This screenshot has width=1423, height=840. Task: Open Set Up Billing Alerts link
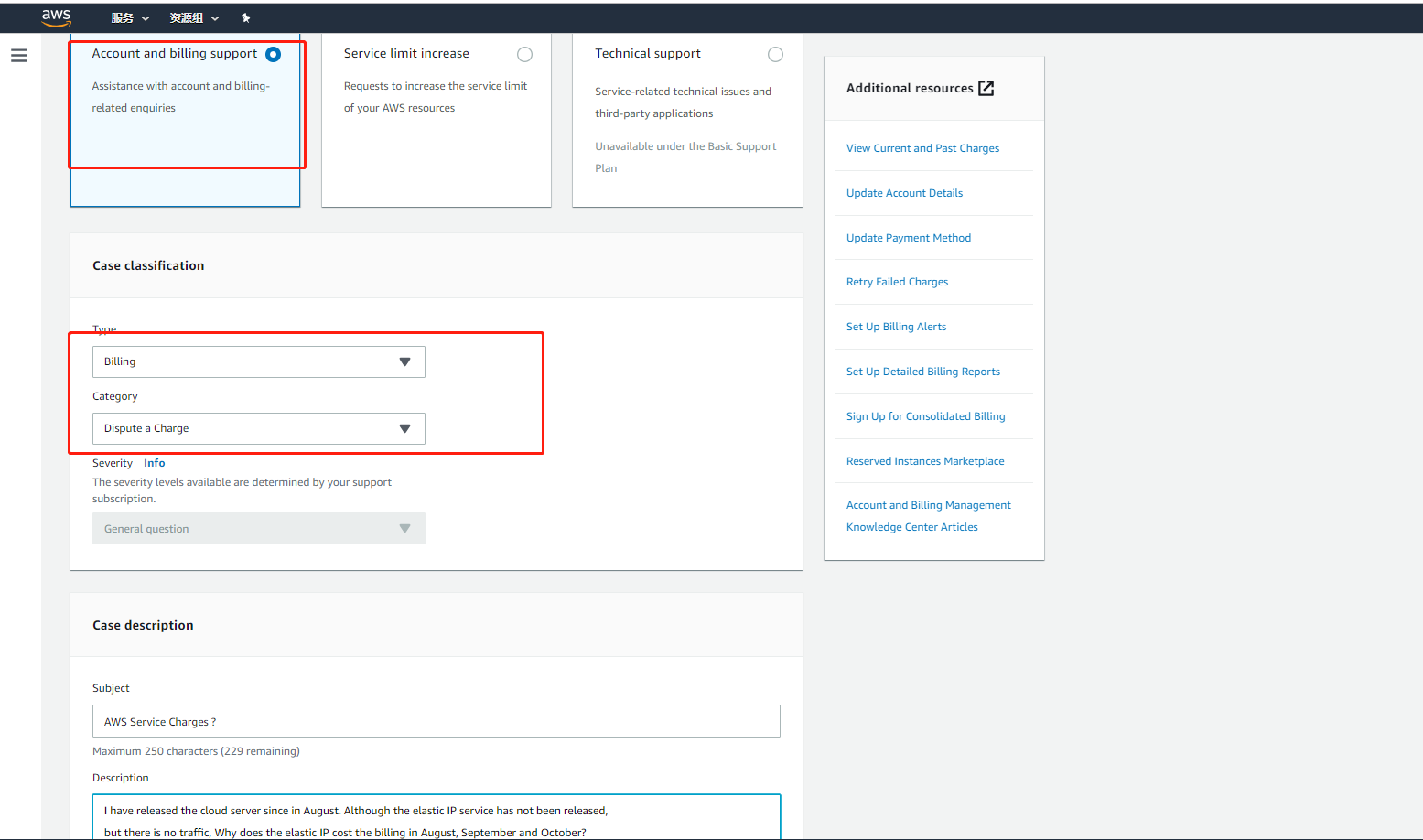(896, 327)
